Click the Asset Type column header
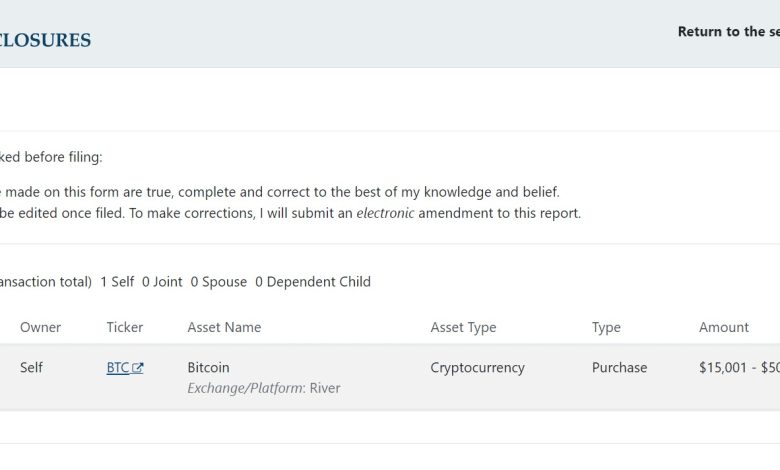This screenshot has width=780, height=470. tap(463, 327)
